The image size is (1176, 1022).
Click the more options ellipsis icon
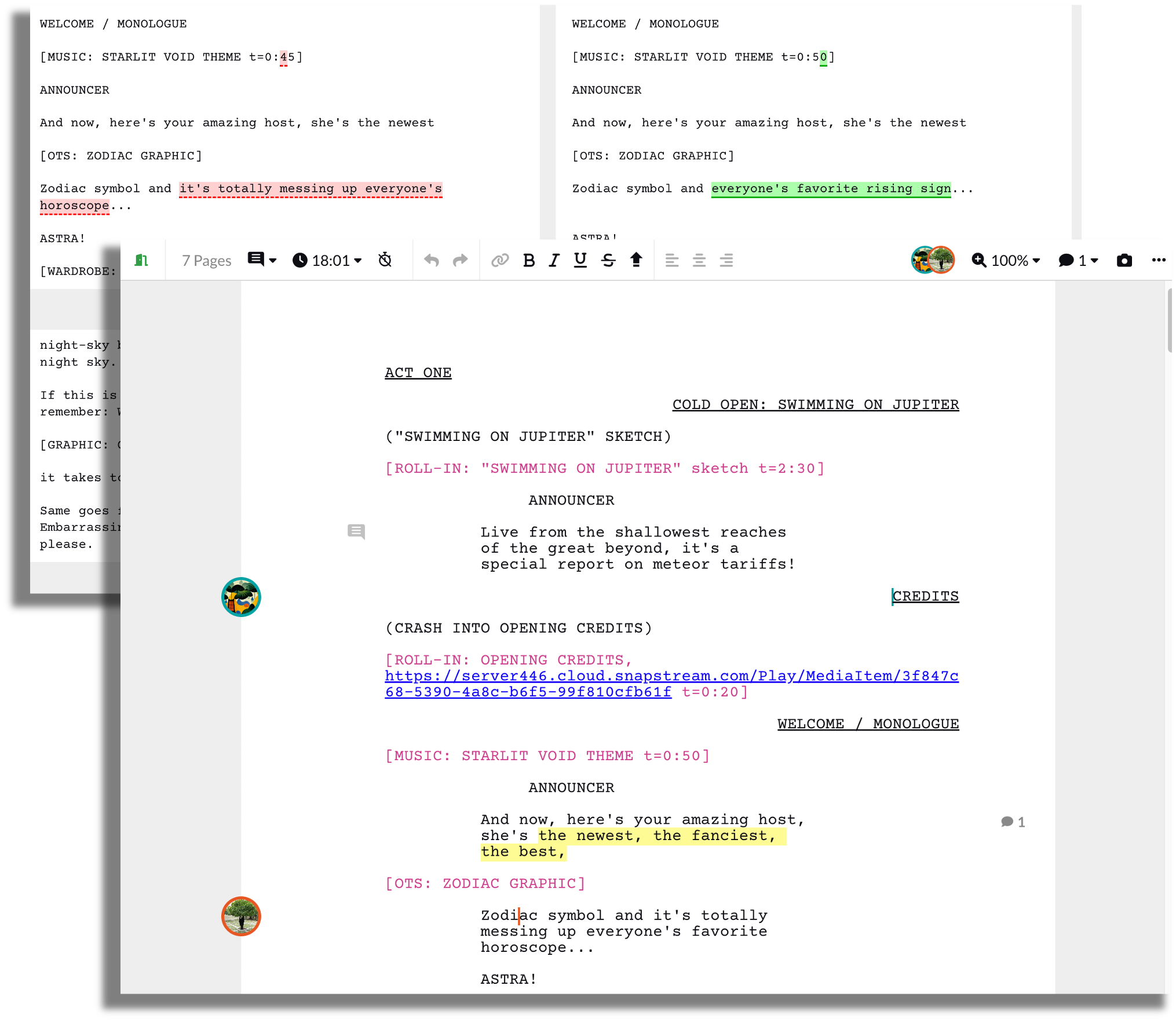click(x=1158, y=261)
